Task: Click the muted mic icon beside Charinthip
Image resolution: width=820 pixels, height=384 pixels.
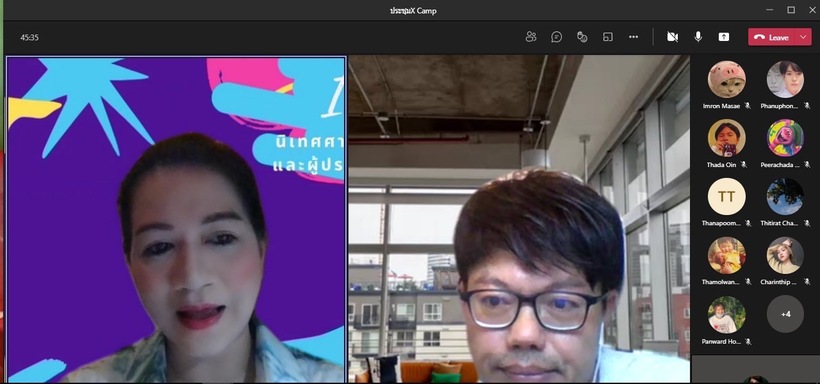Action: pos(806,282)
